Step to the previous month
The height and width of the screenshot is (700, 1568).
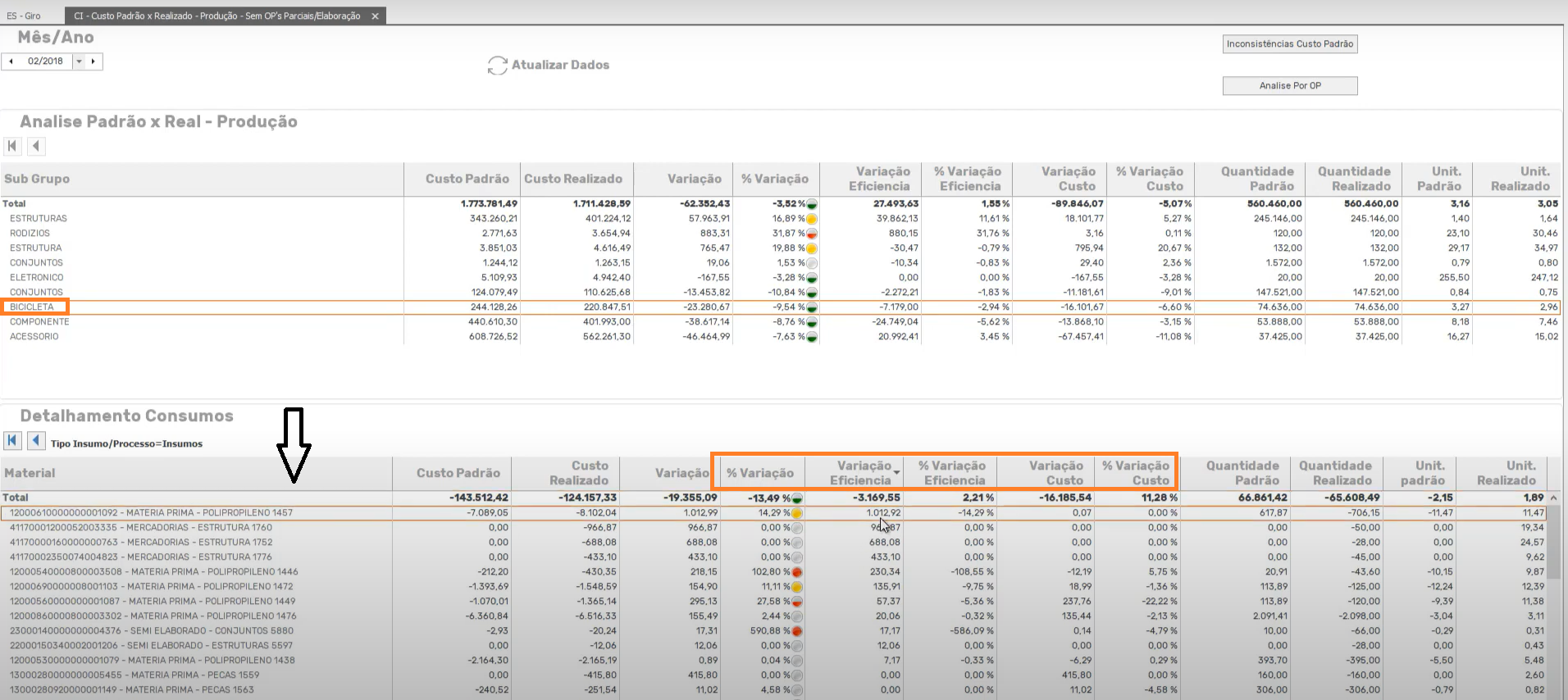coord(11,61)
